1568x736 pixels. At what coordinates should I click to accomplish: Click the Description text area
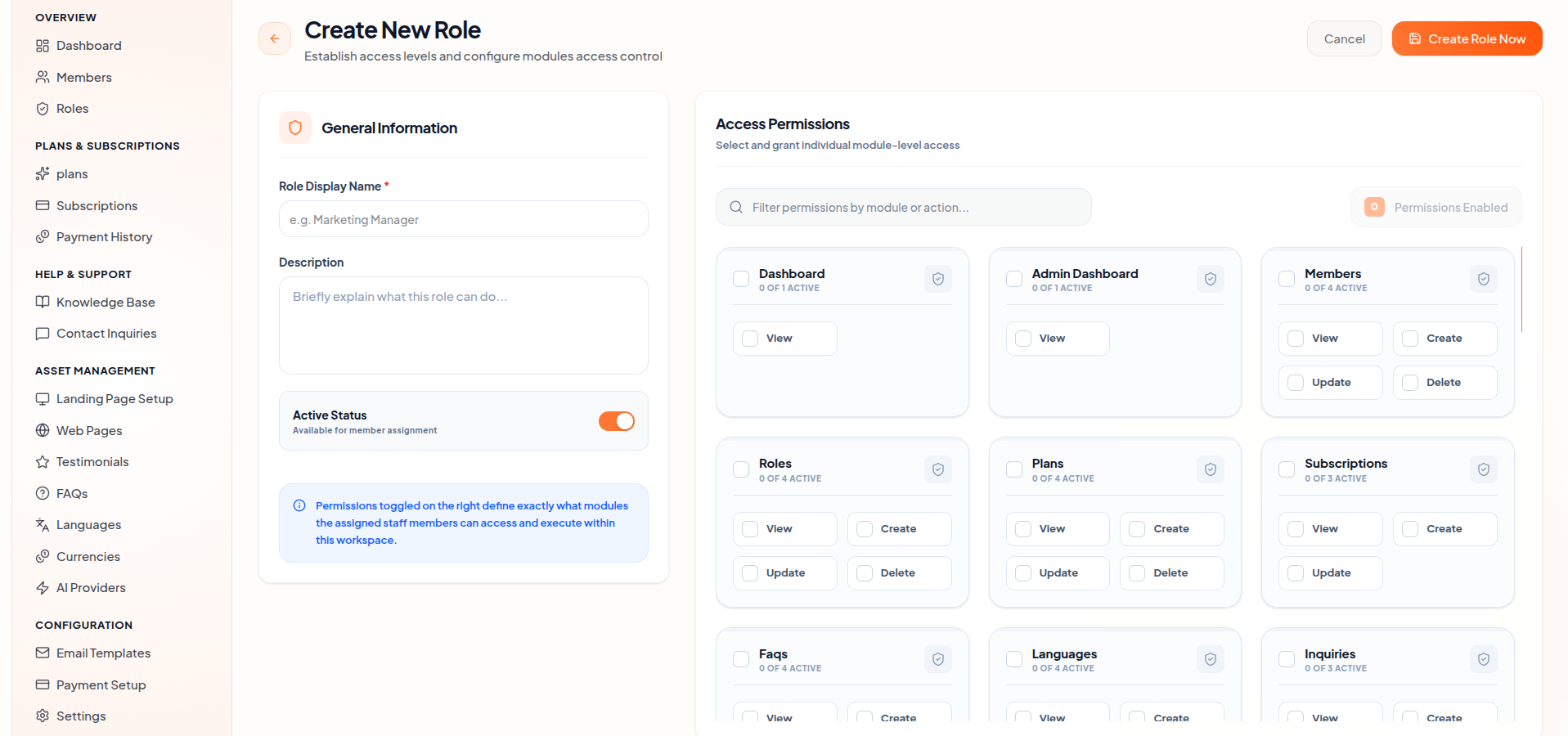[x=464, y=325]
